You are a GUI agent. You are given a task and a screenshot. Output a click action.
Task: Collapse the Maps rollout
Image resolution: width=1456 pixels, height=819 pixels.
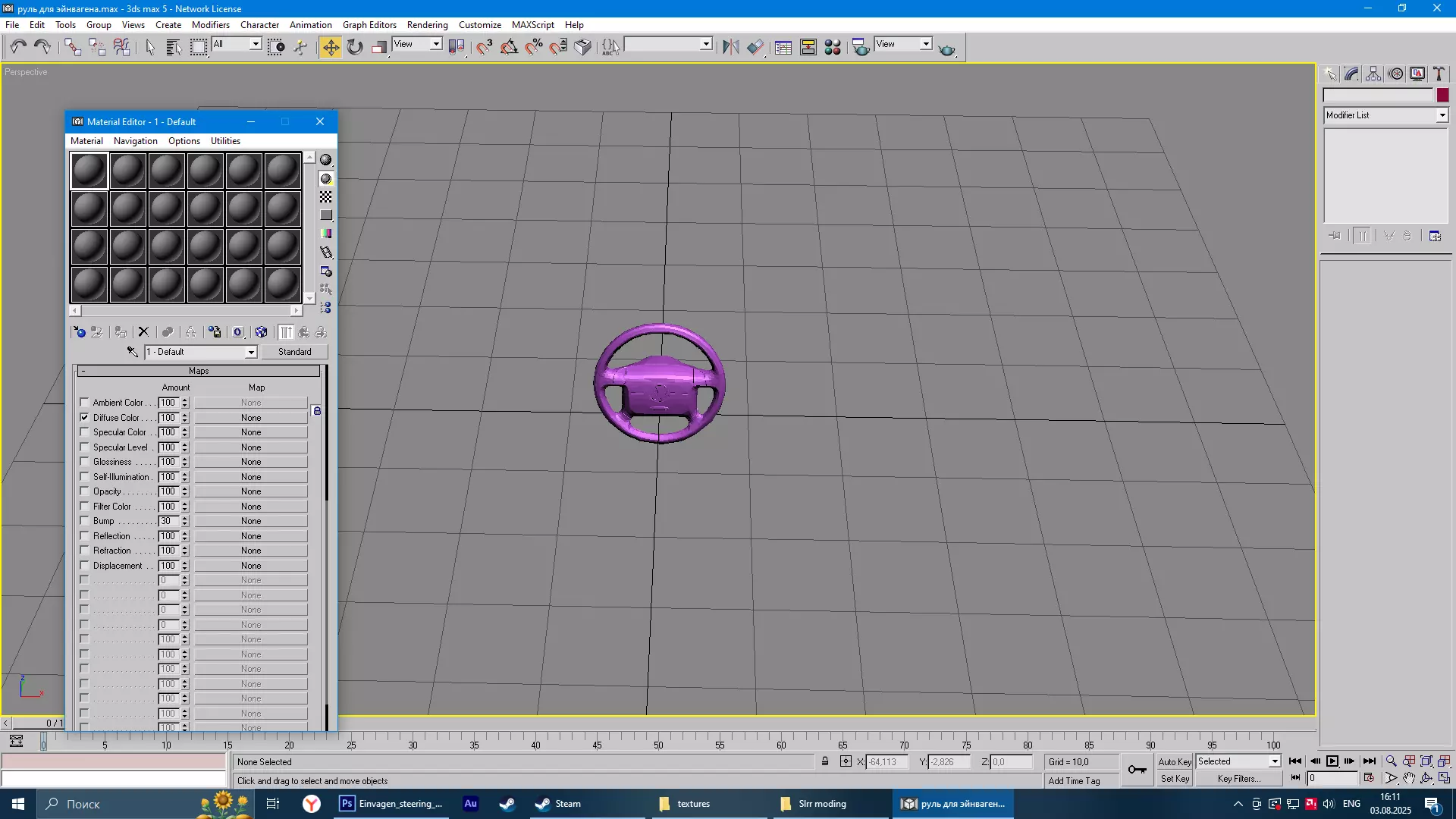[x=199, y=371]
